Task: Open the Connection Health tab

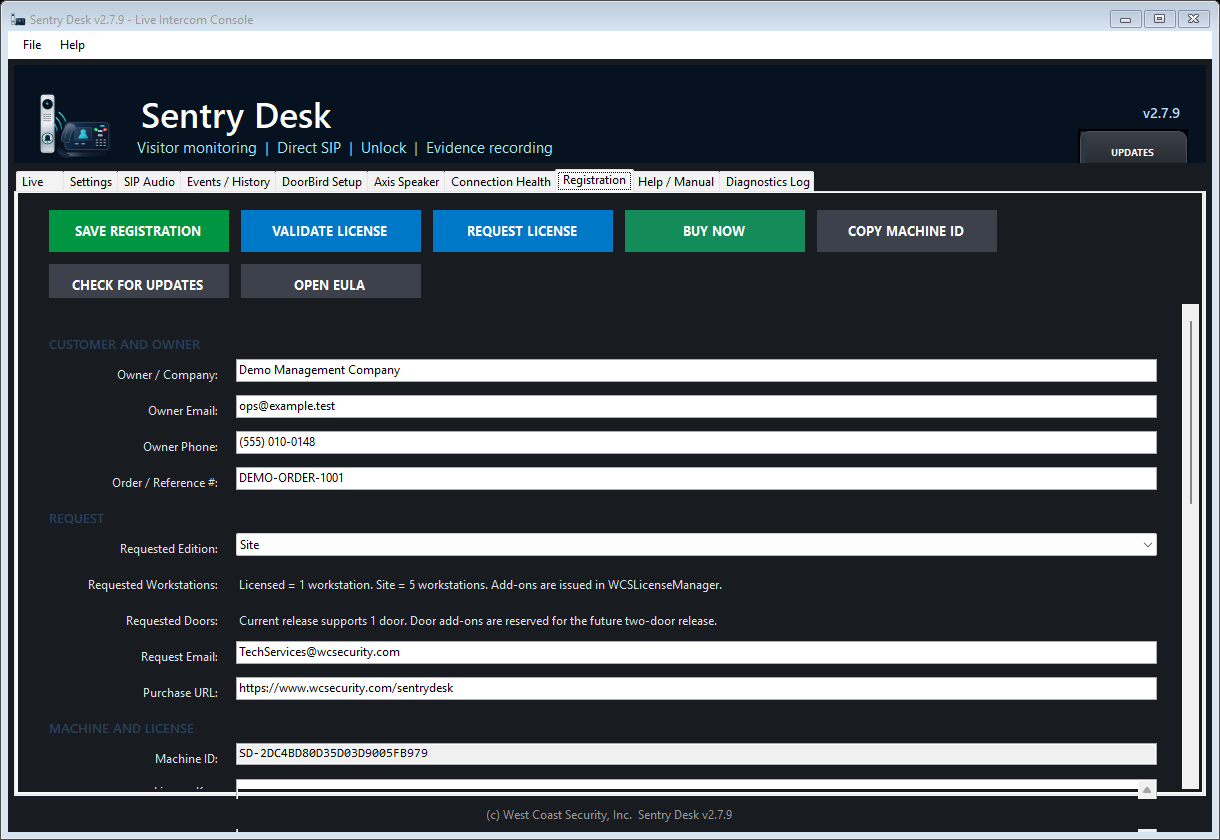Action: click(500, 182)
